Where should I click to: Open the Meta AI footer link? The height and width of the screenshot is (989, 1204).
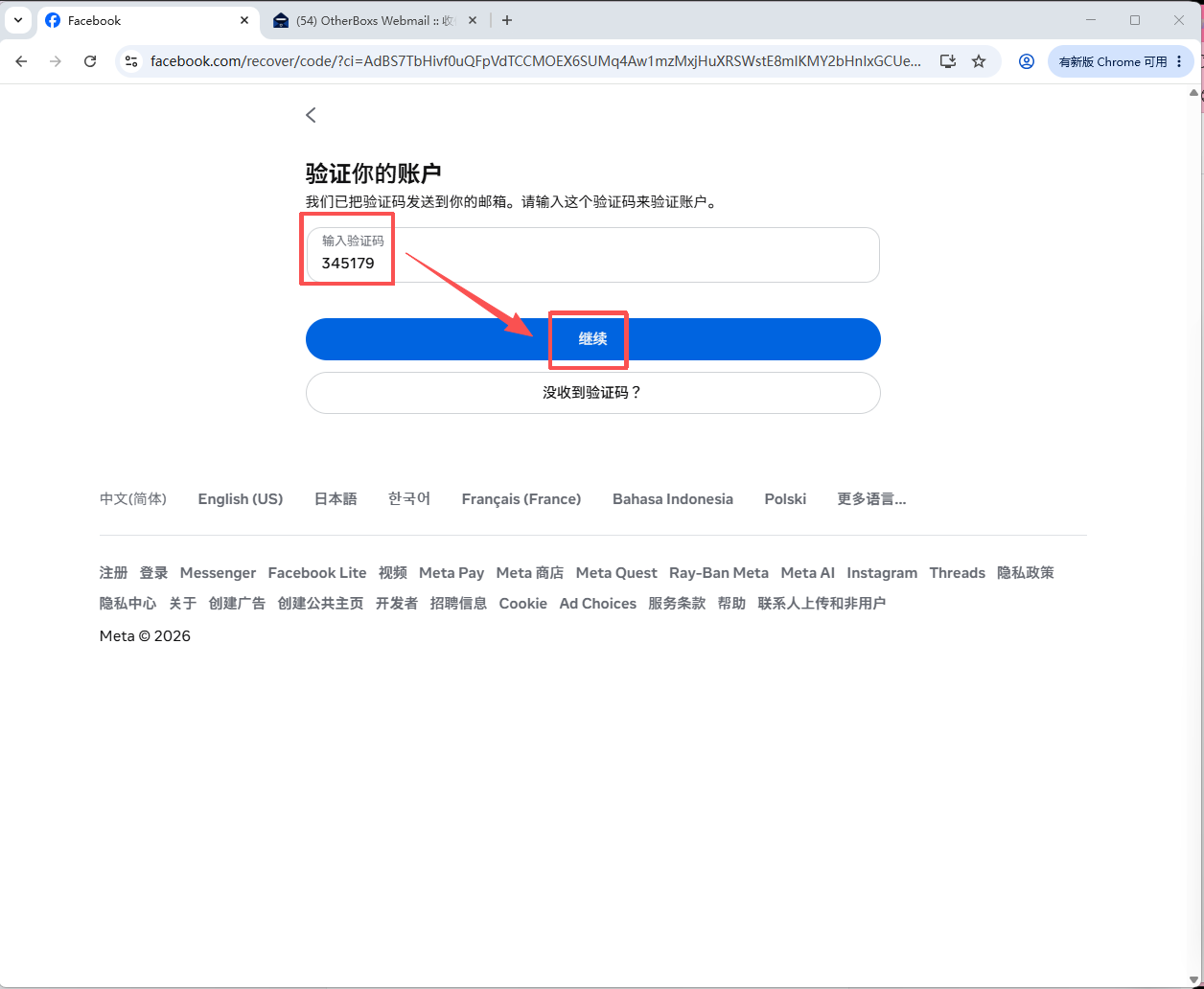click(808, 573)
